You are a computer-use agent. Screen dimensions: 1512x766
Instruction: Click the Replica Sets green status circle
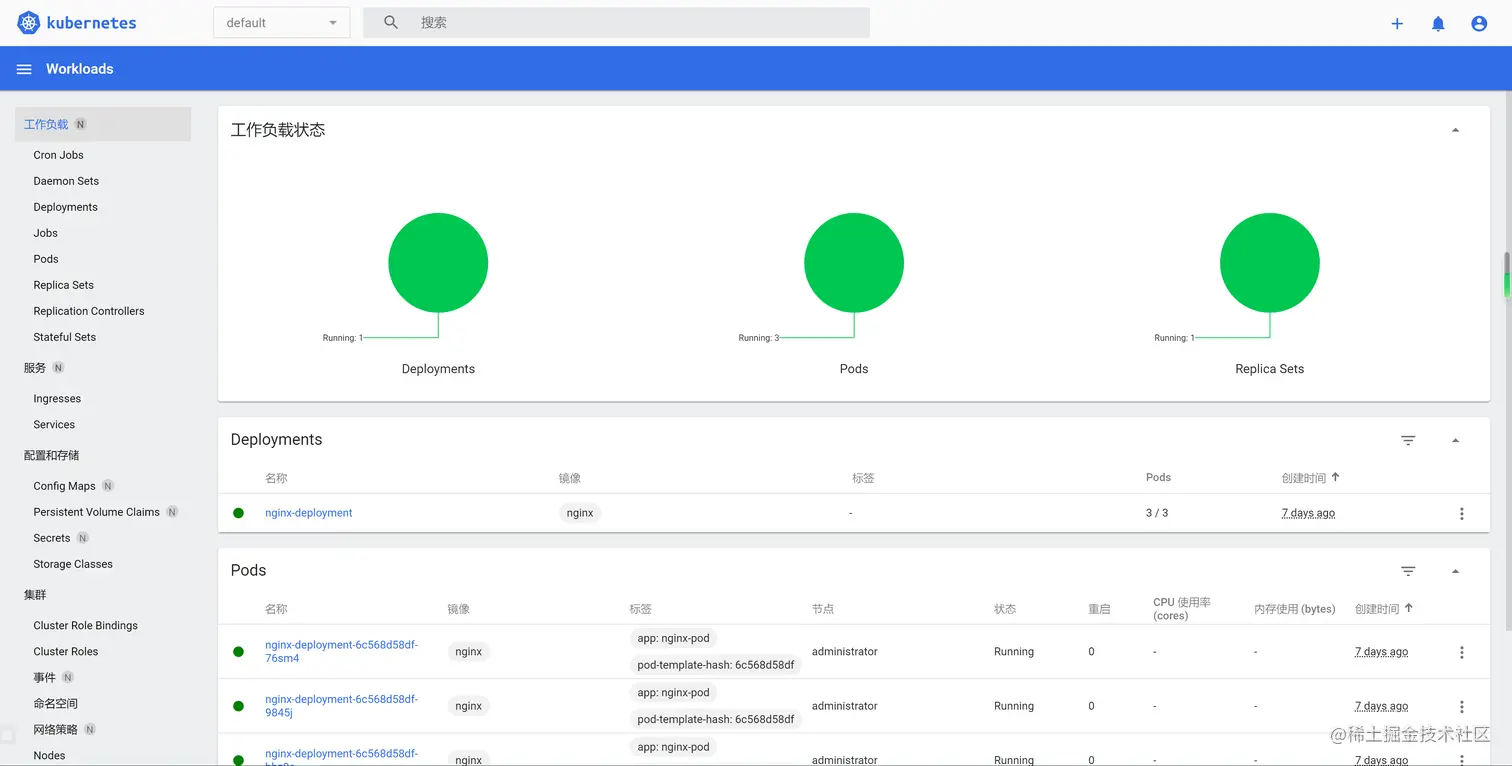pos(1270,263)
